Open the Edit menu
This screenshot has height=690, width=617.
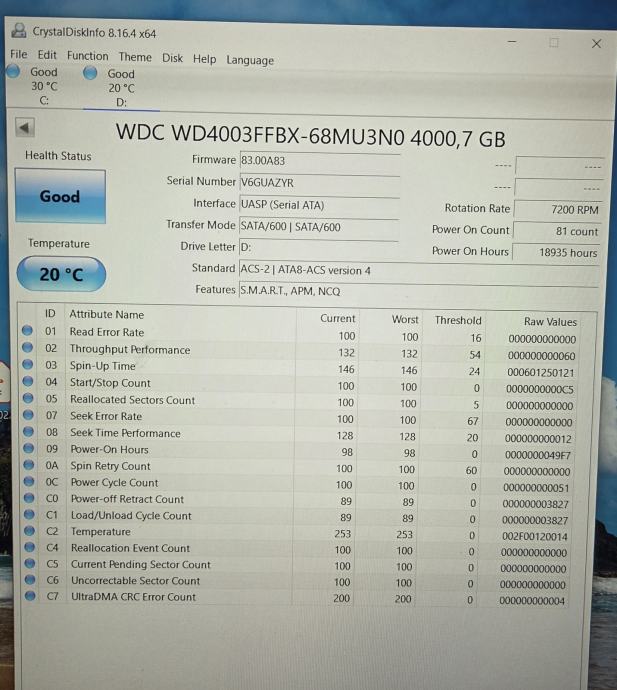(x=47, y=55)
